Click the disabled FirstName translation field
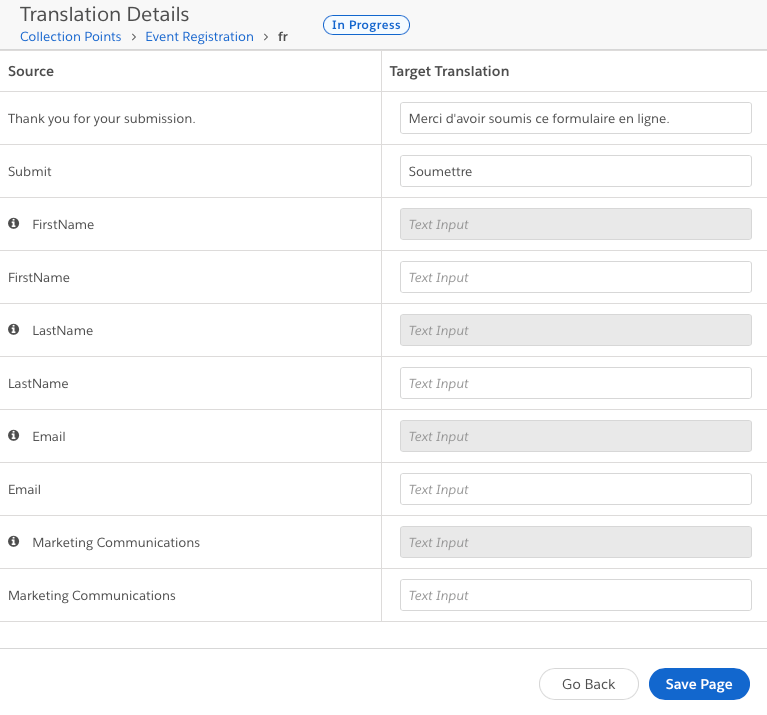Screen dimensions: 767x715 coord(575,224)
